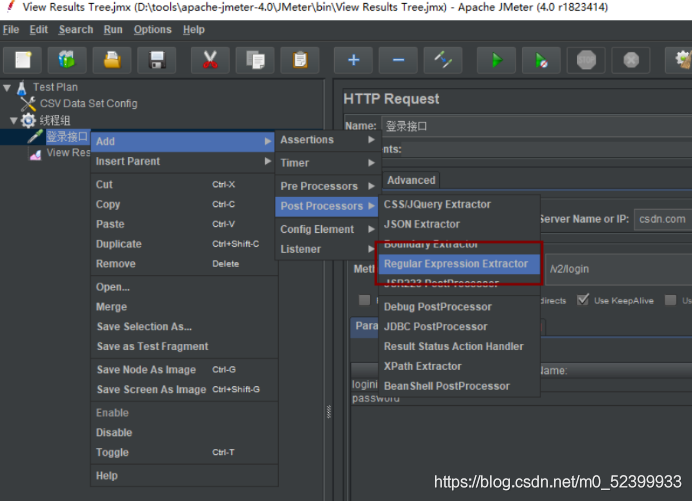
Task: Toggle the Use KeepAlive checkbox
Action: point(583,300)
